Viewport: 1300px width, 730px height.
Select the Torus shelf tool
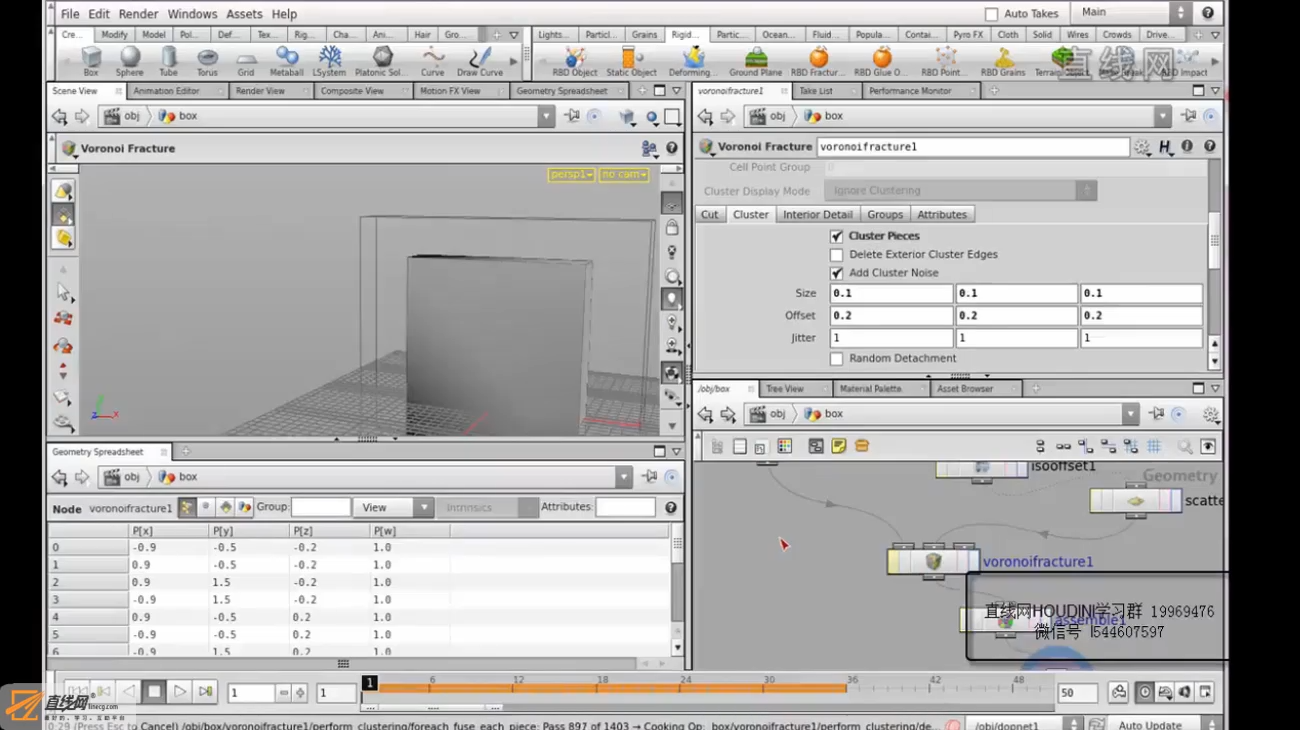[207, 60]
